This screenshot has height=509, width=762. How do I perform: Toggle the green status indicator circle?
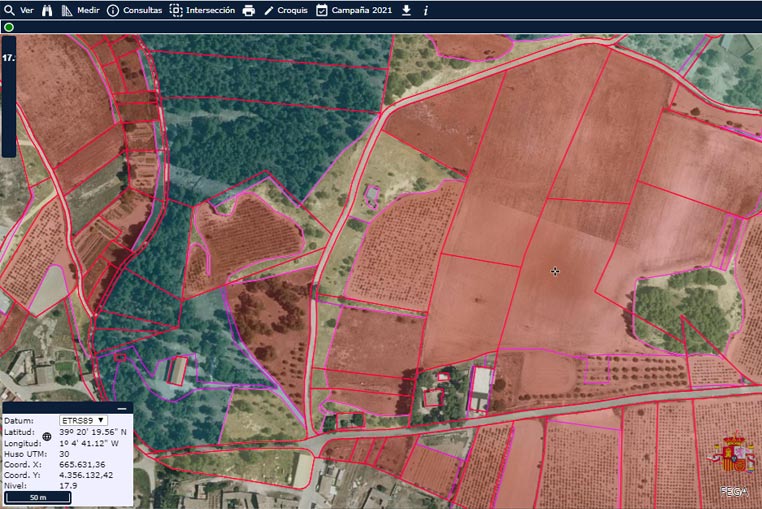coord(9,27)
